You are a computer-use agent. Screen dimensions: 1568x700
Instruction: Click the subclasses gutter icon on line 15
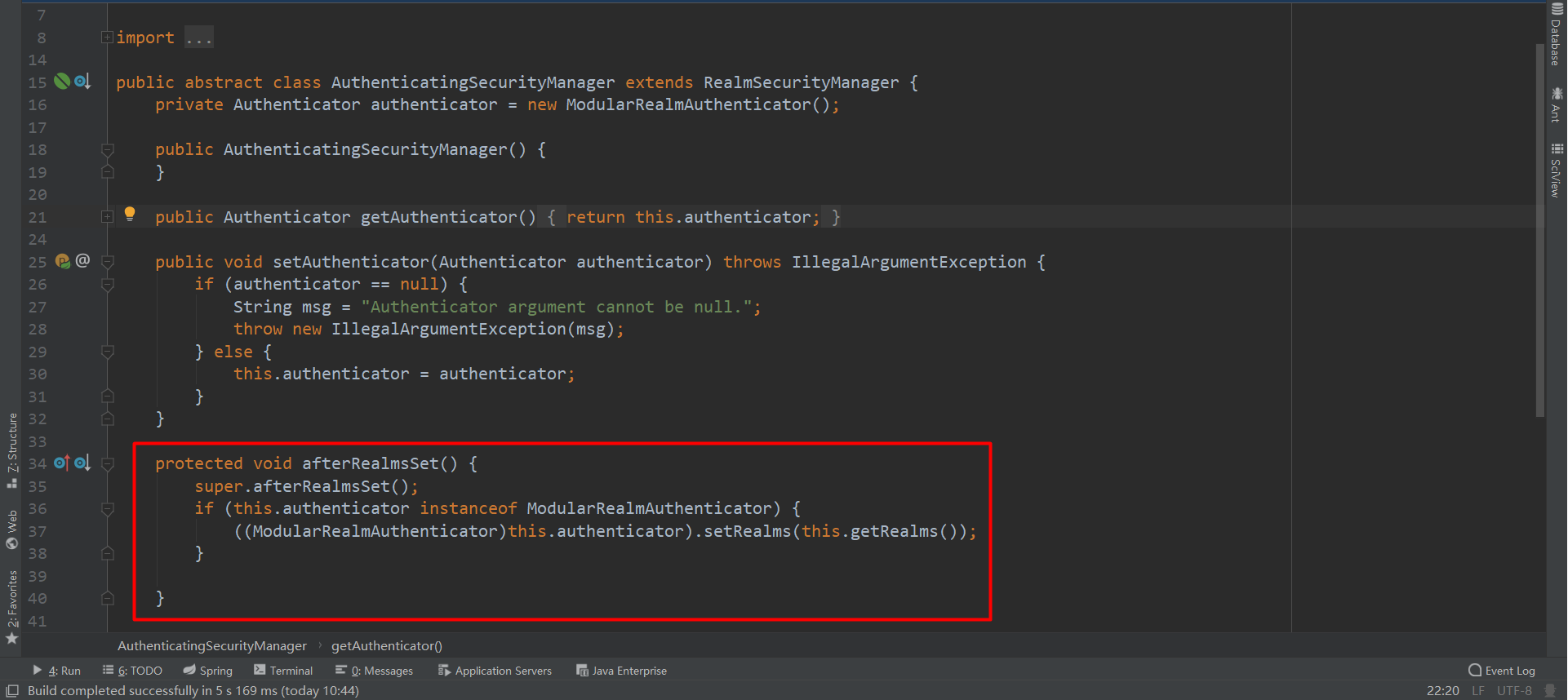82,81
